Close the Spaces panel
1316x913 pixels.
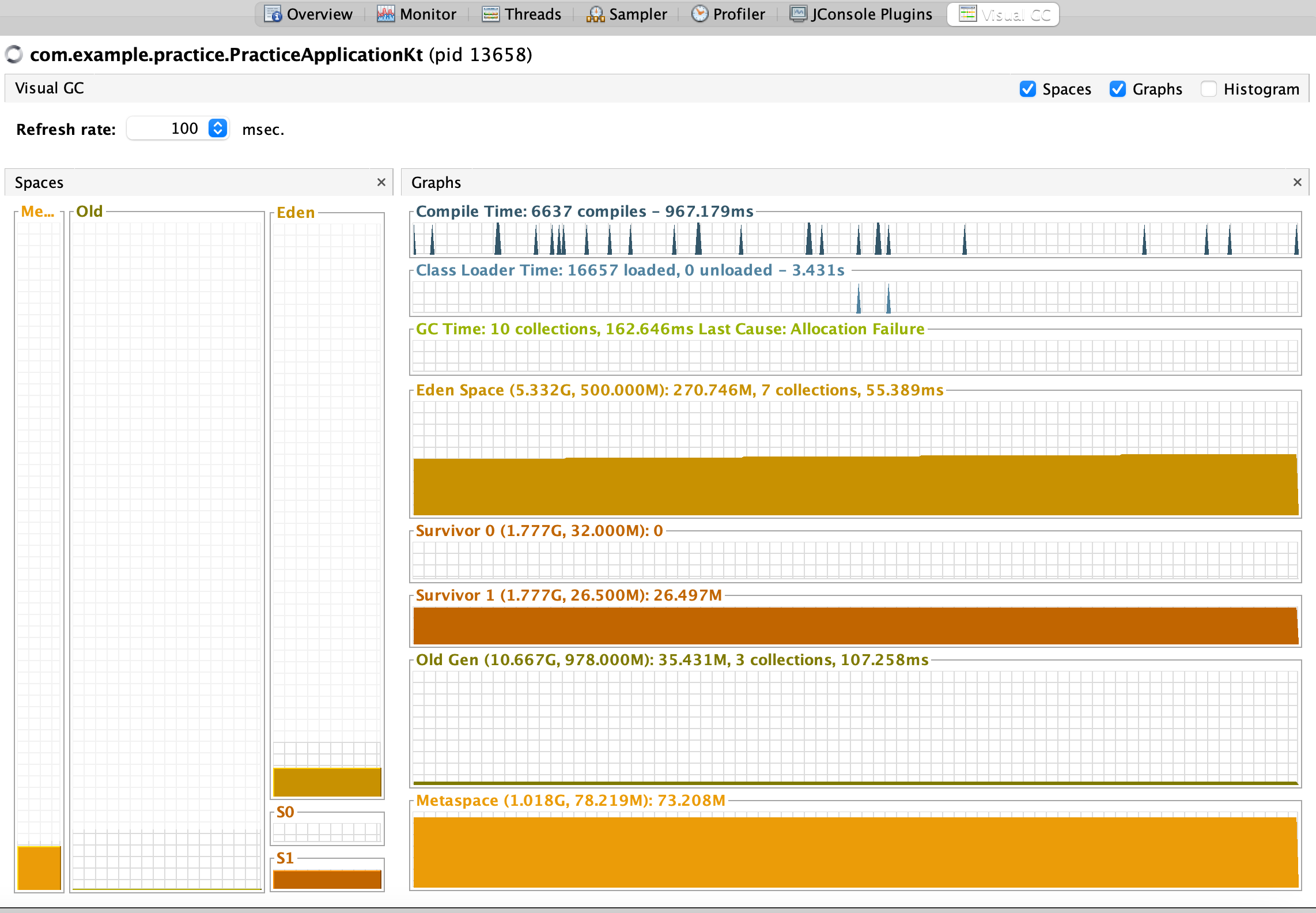(381, 182)
